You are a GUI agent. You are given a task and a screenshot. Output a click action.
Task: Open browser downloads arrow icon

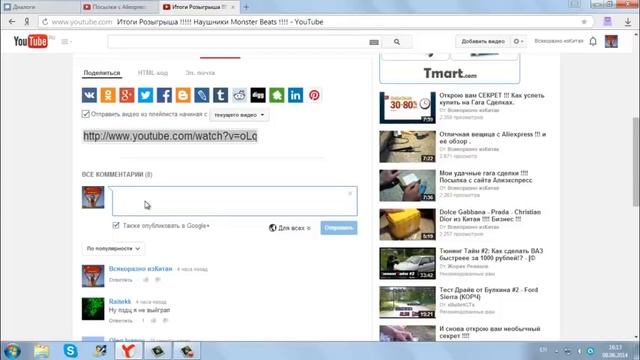[x=628, y=22]
